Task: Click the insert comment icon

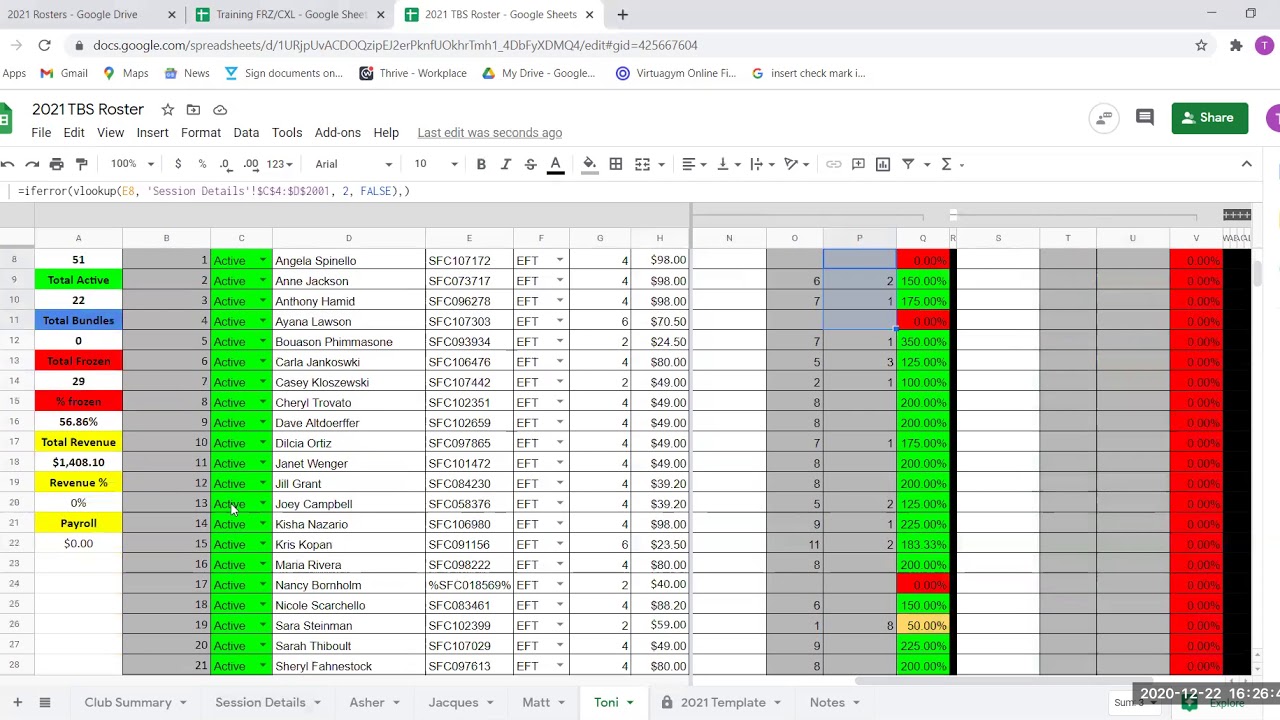Action: 859,164
